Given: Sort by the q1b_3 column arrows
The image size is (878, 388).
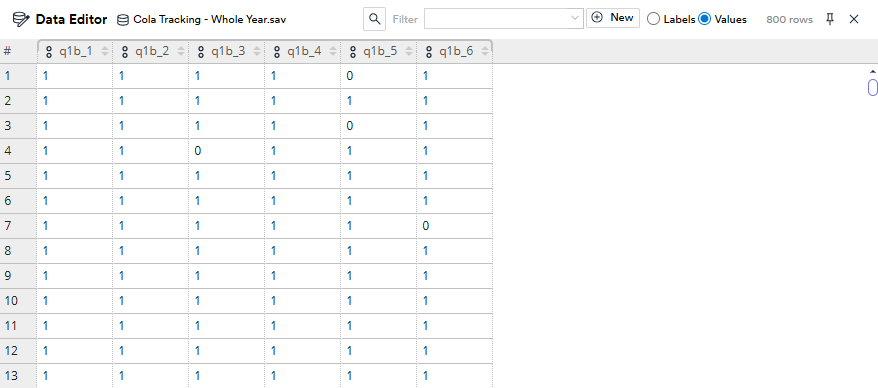Looking at the screenshot, I should [x=257, y=52].
